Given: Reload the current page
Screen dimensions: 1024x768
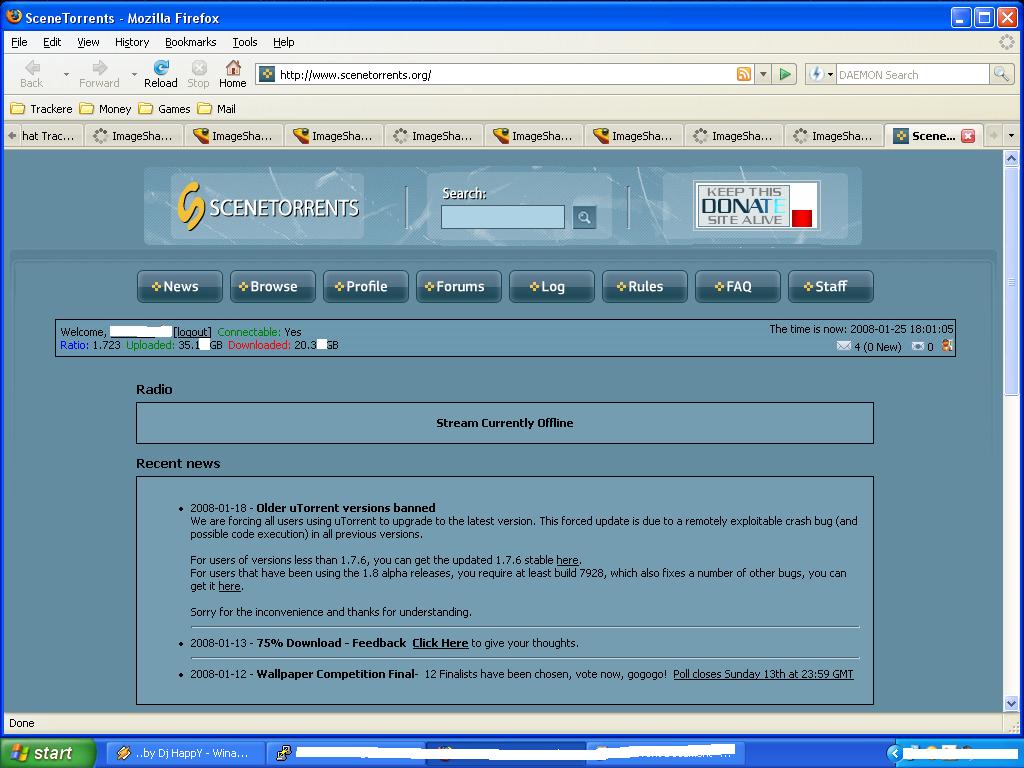Looking at the screenshot, I should 161,74.
